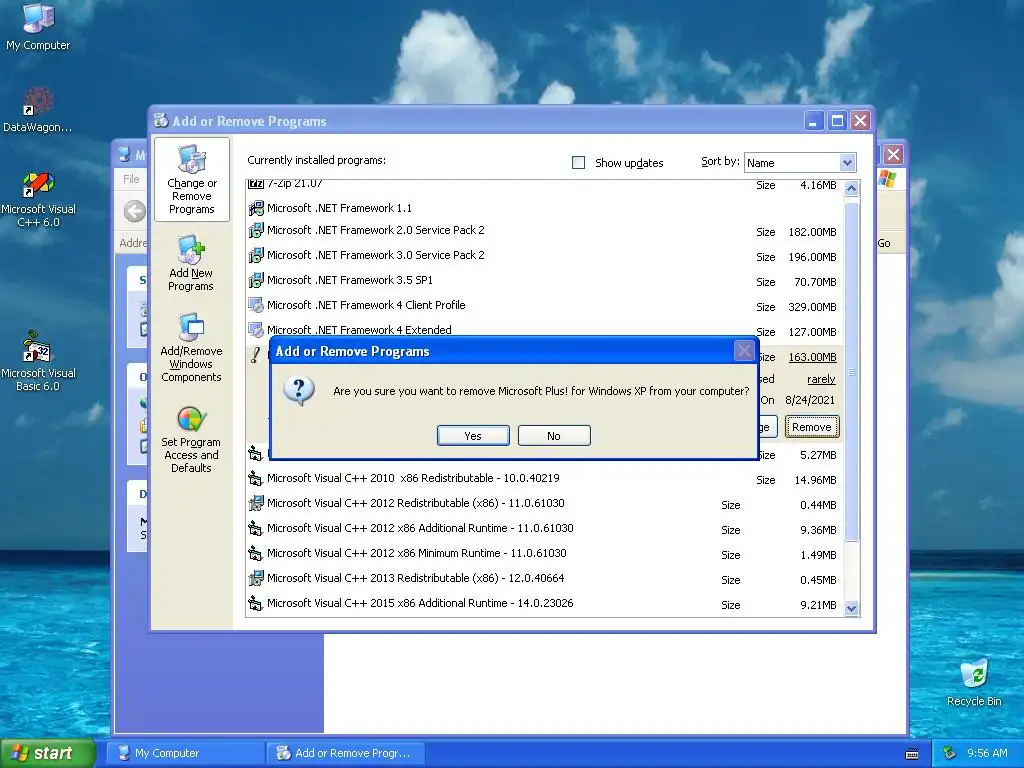
Task: Click the Start button
Action: [x=48, y=753]
